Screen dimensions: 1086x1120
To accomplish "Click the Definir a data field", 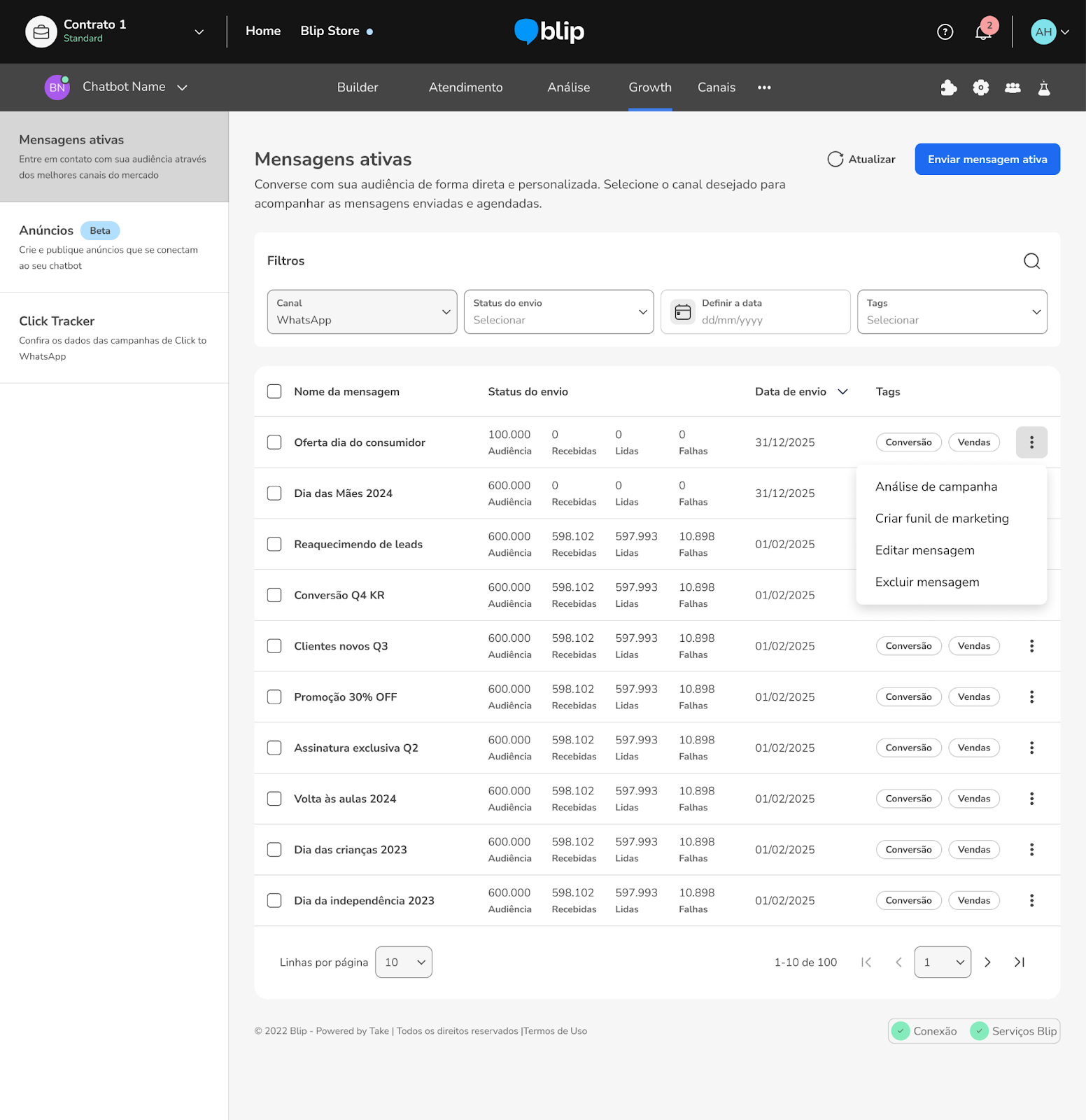I will point(756,312).
